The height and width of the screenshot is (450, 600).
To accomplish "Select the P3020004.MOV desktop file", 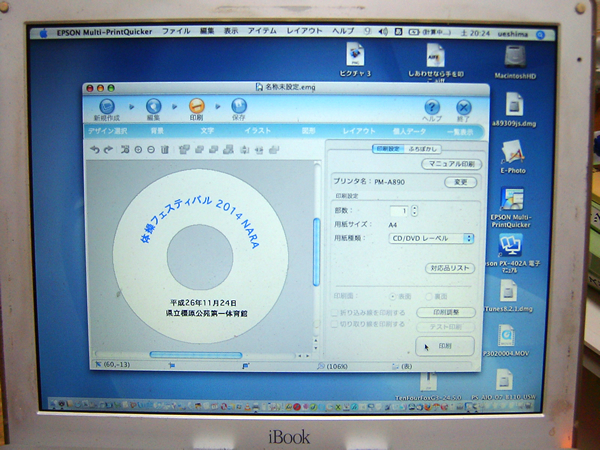I will 506,336.
